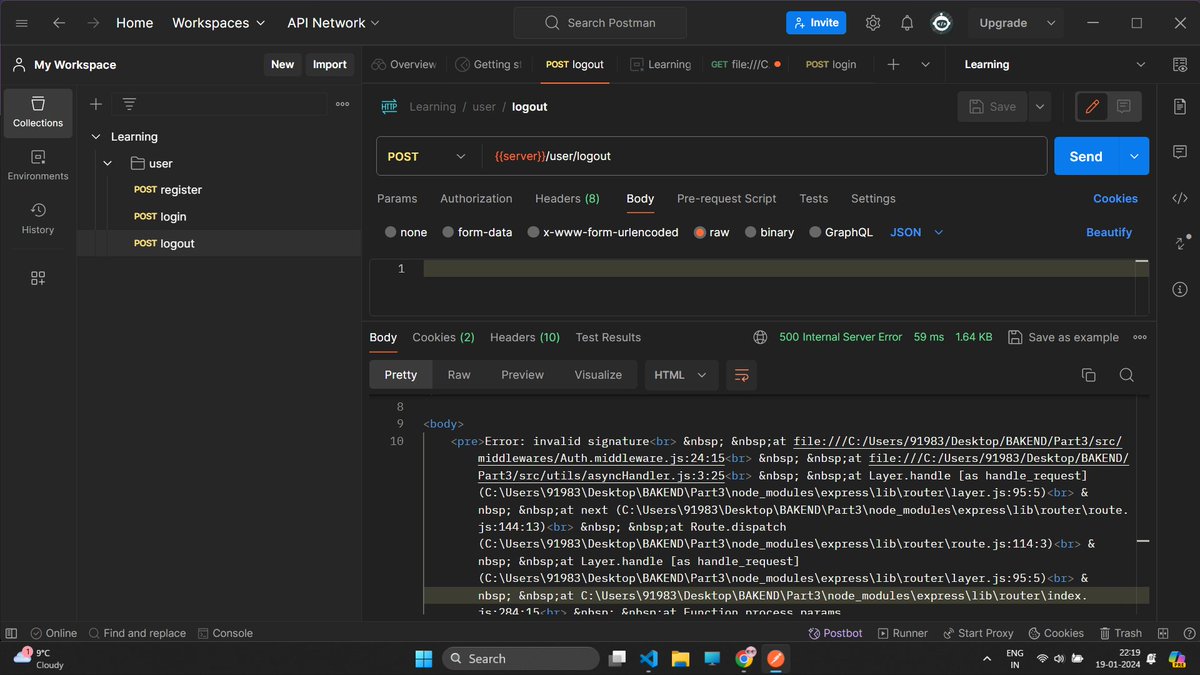This screenshot has width=1200, height=675.
Task: Open the code snippet icon
Action: 1180,198
